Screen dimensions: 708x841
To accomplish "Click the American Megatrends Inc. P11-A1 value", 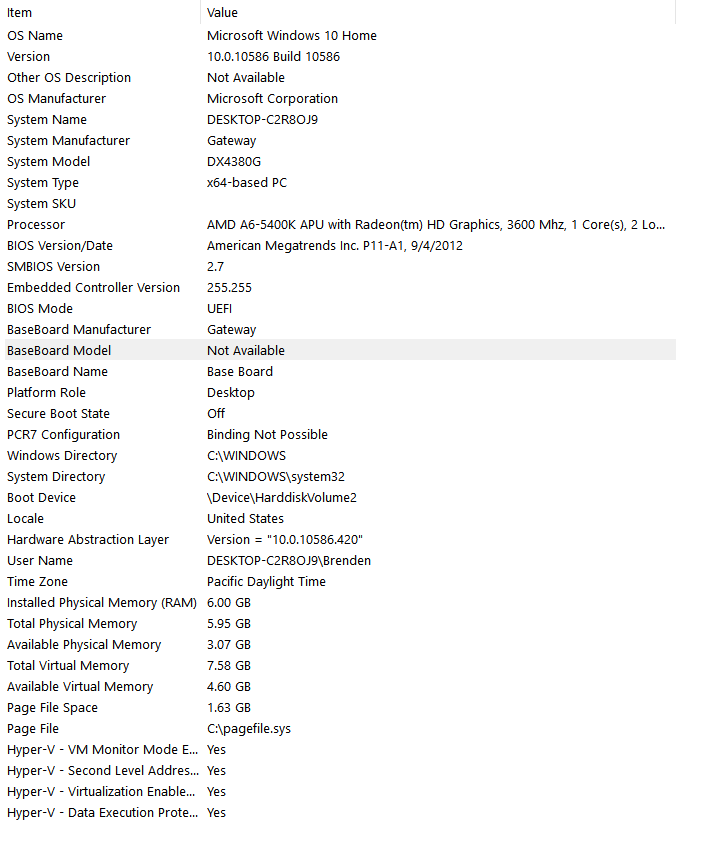I will 335,246.
